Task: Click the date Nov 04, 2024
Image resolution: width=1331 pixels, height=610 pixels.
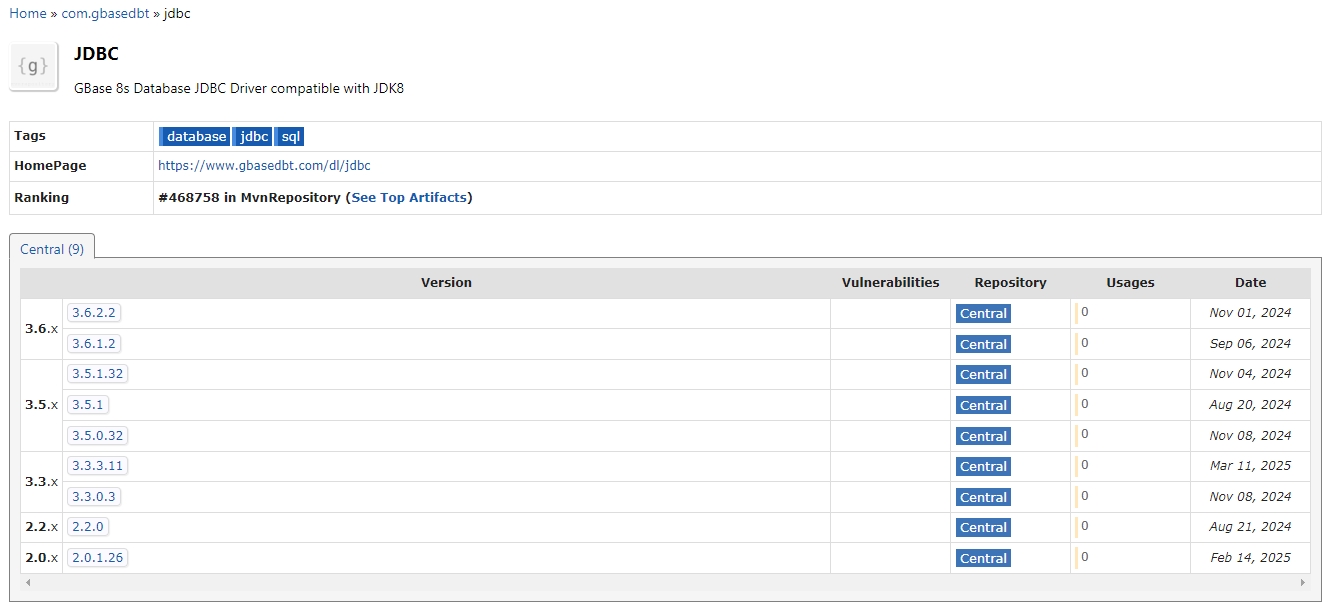Action: (1250, 374)
